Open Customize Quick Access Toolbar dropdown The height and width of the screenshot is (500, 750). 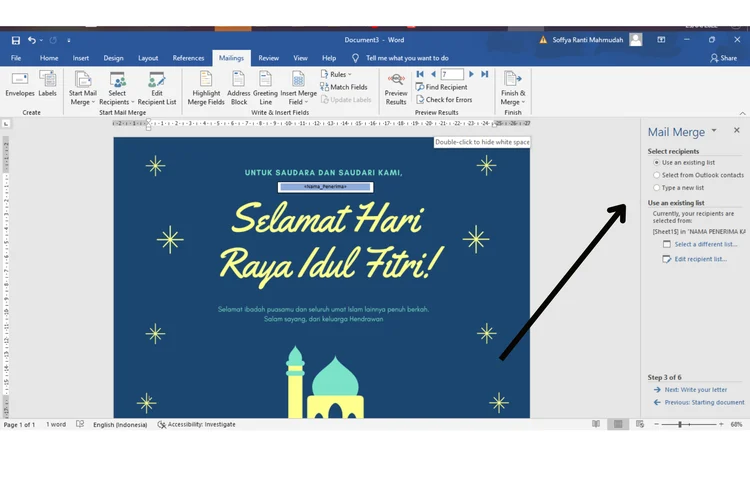point(69,41)
